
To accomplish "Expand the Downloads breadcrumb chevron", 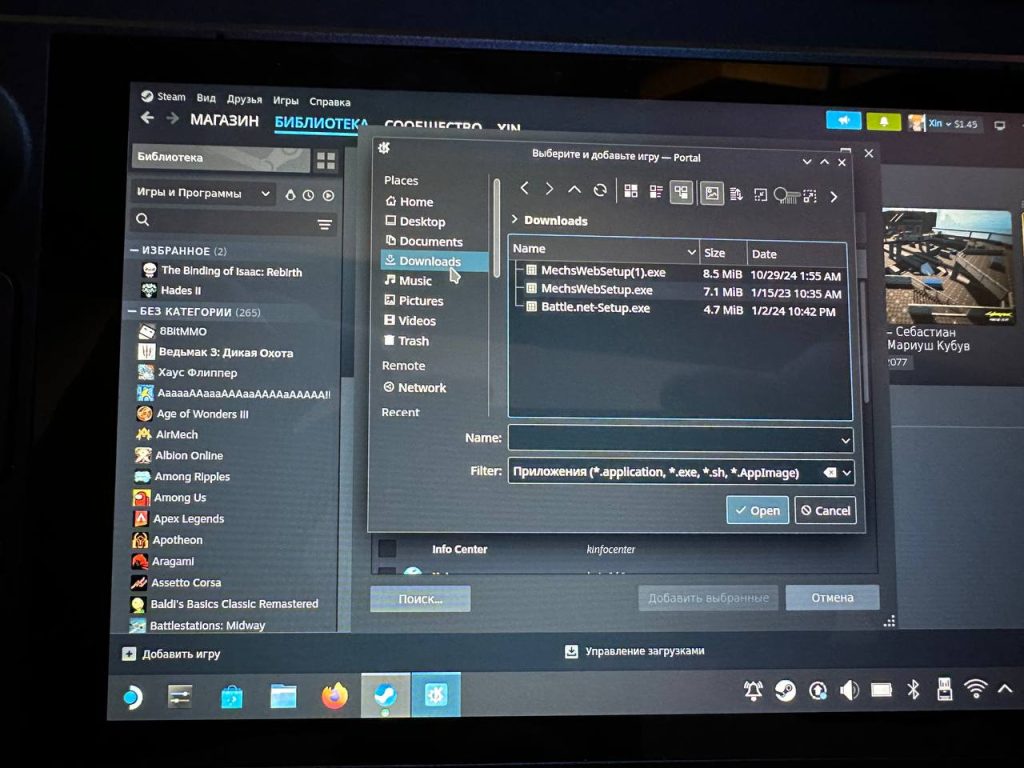I will pyautogui.click(x=514, y=220).
